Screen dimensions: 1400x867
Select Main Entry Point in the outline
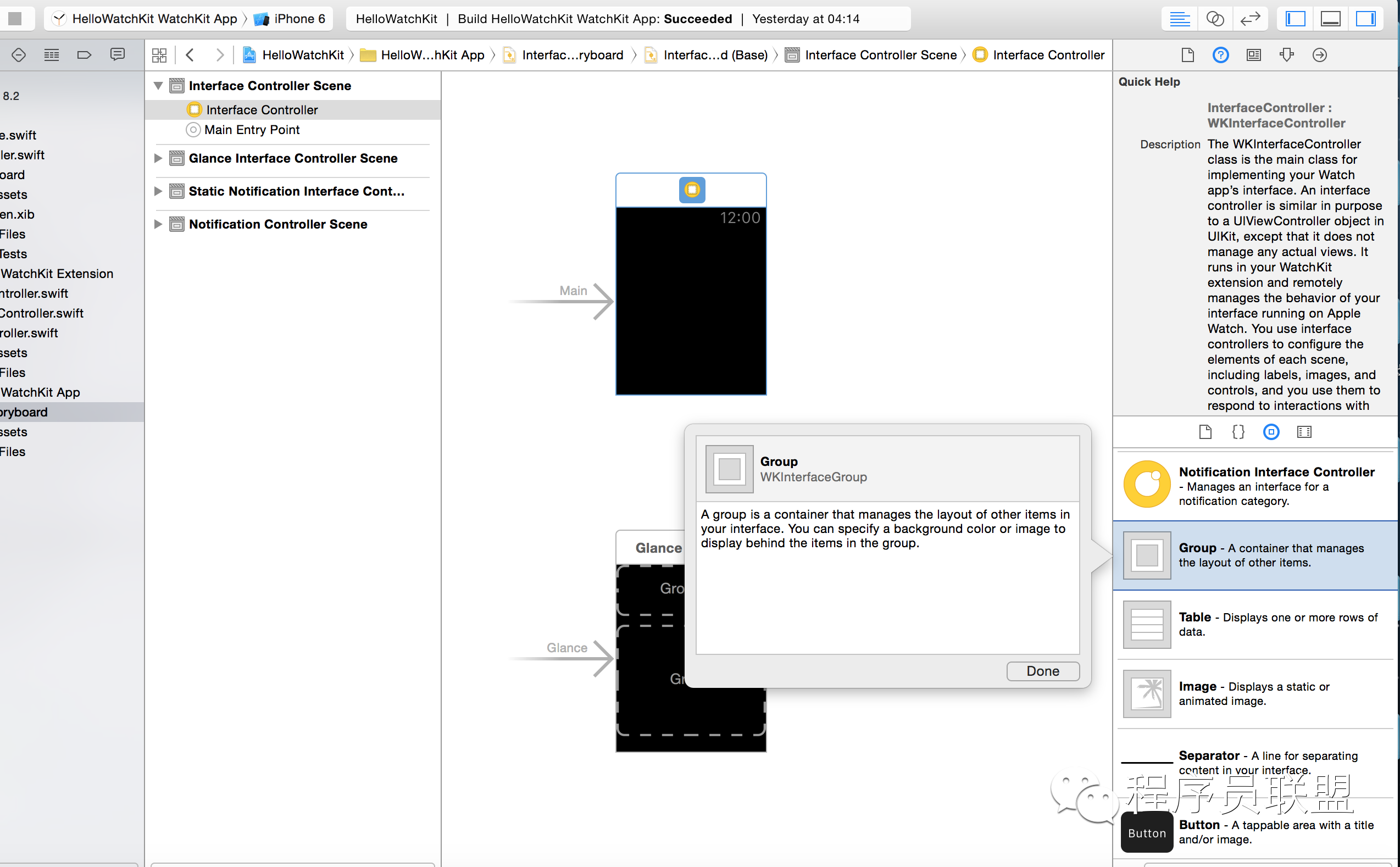click(293, 130)
